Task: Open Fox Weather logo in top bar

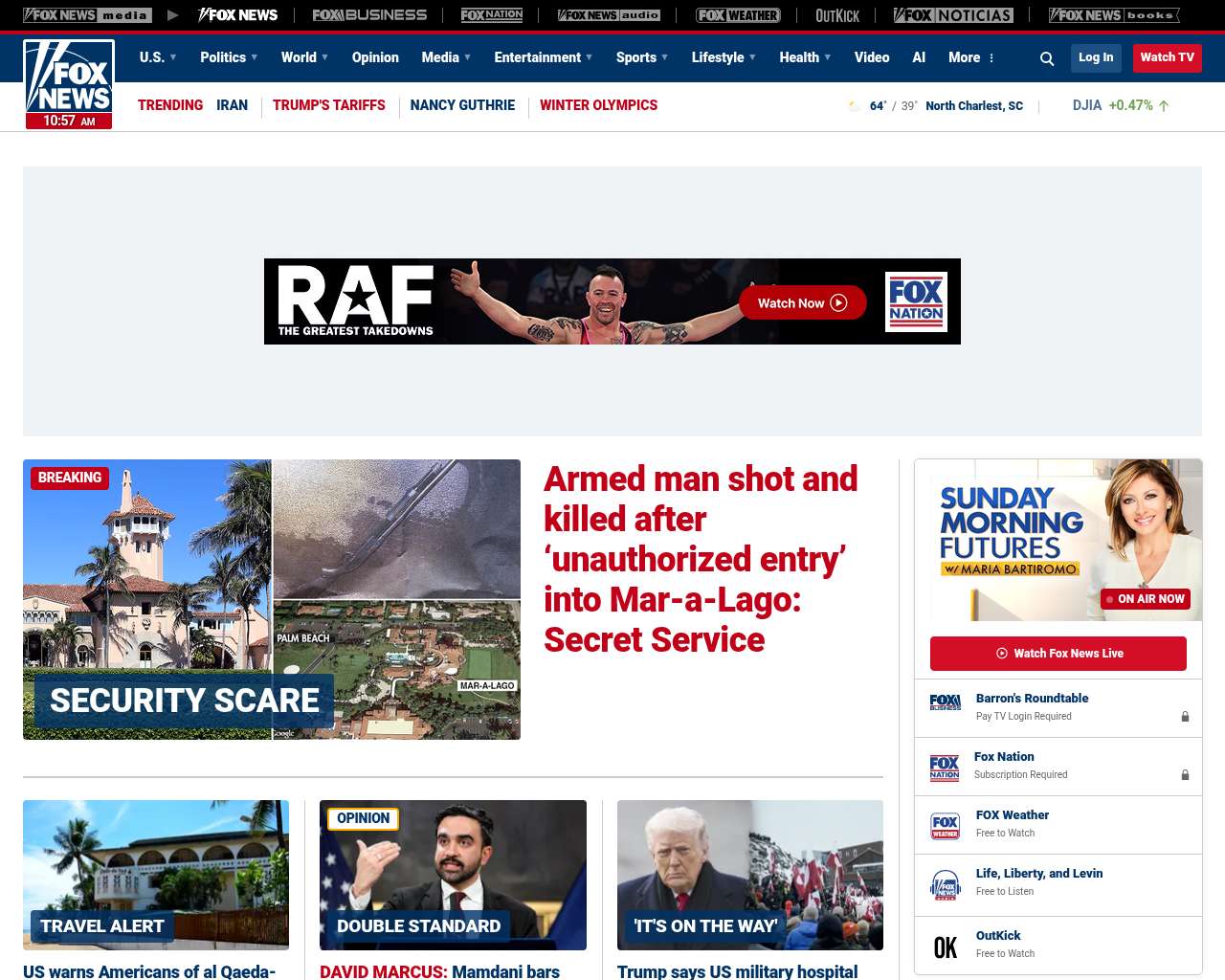Action: tap(738, 15)
